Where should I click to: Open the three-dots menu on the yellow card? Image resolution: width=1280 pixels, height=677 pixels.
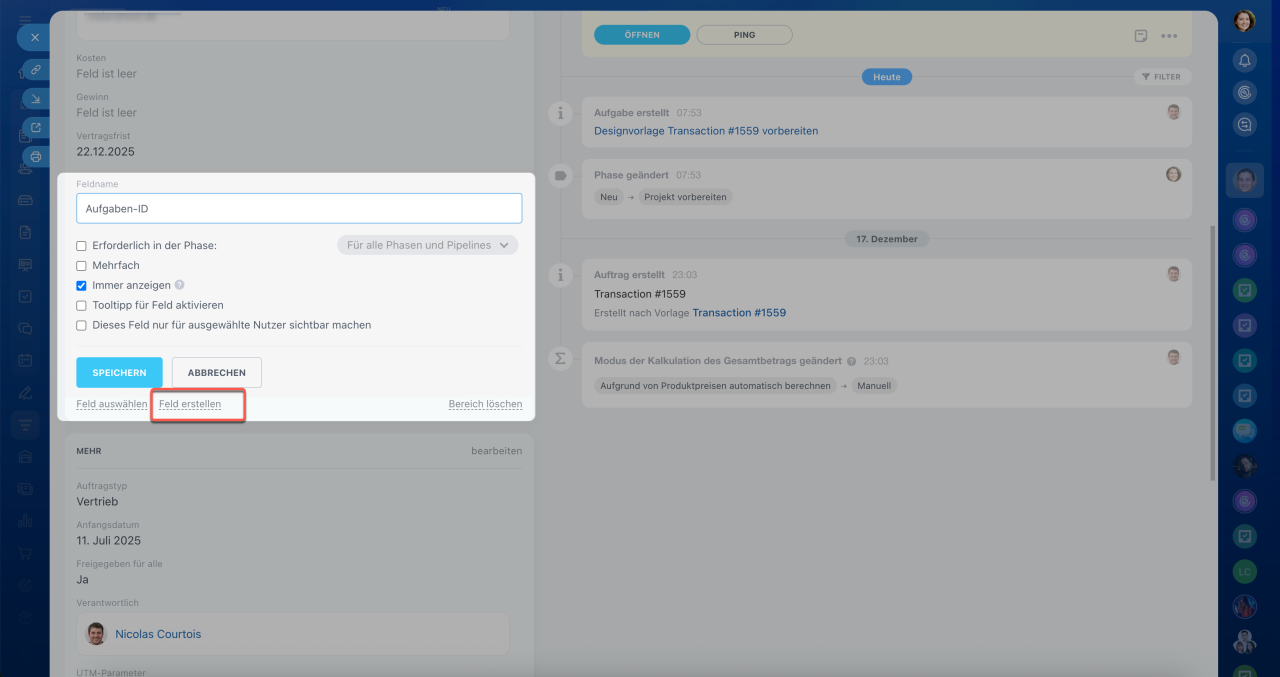1169,36
